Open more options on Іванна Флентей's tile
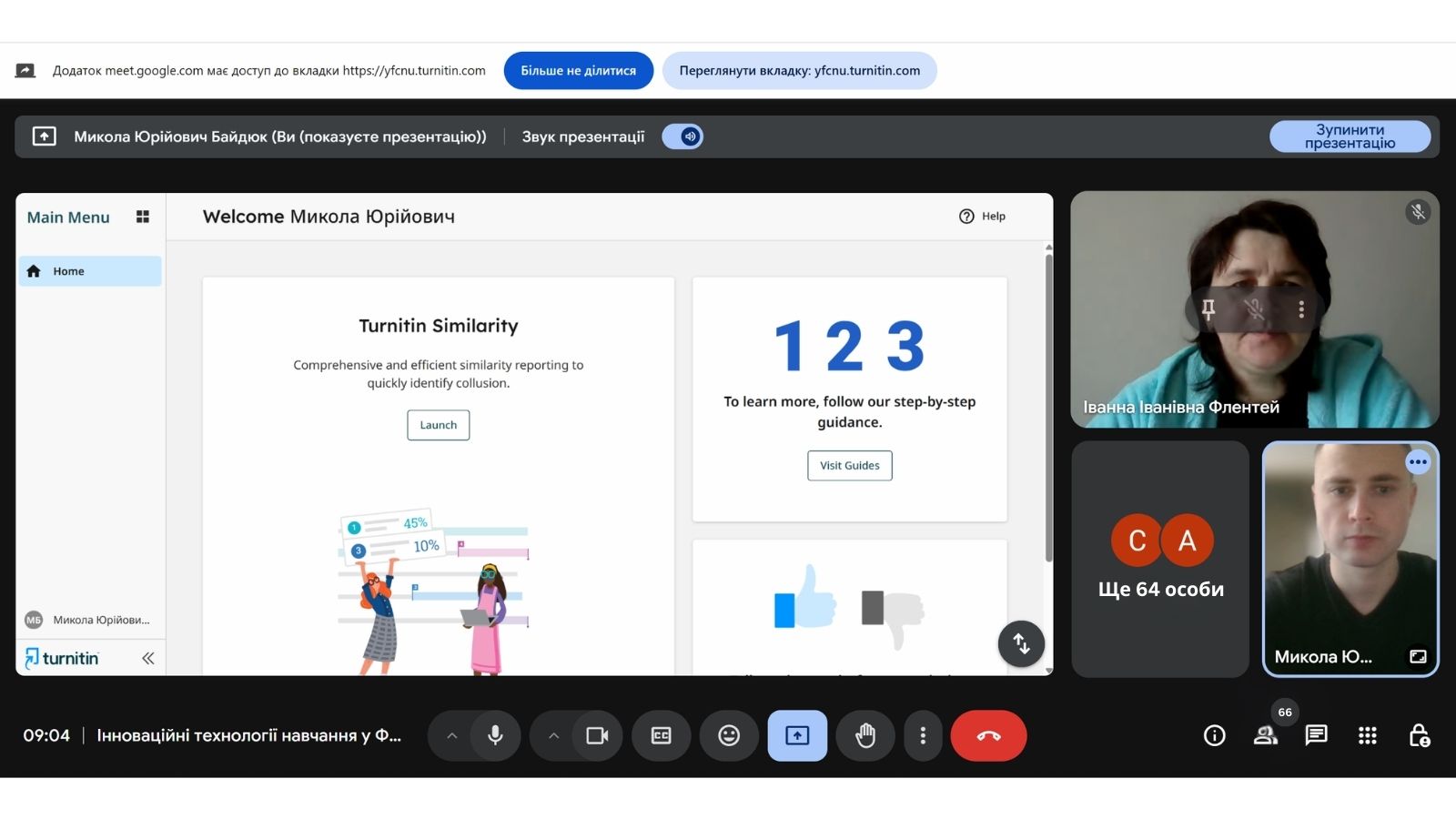This screenshot has width=1456, height=819. pyautogui.click(x=1301, y=309)
